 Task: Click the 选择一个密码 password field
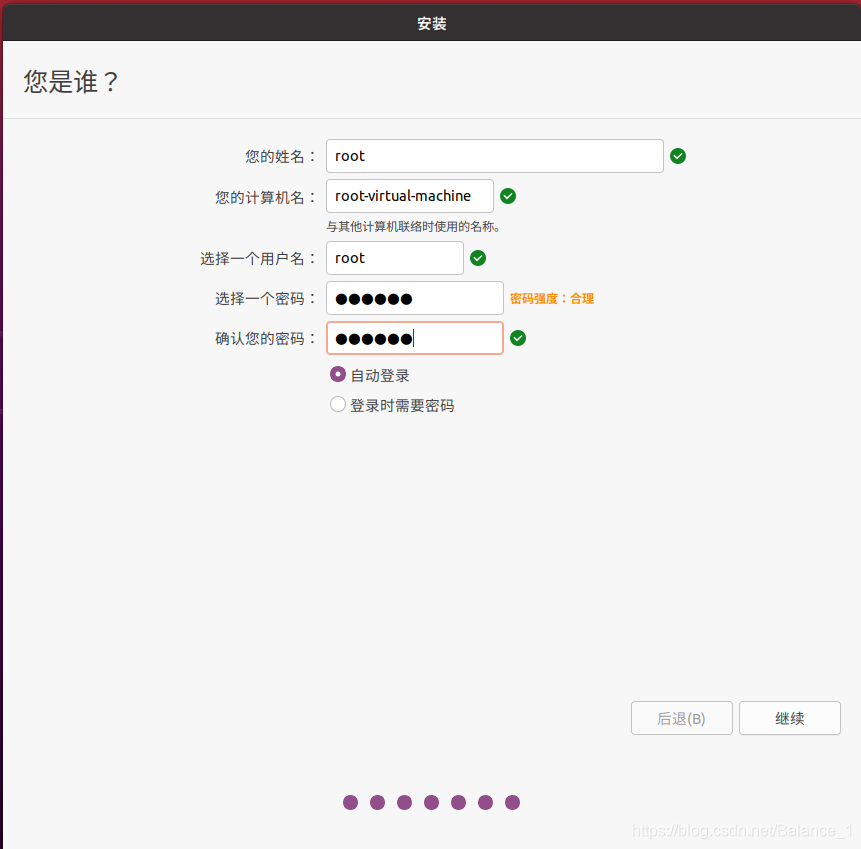tap(414, 298)
